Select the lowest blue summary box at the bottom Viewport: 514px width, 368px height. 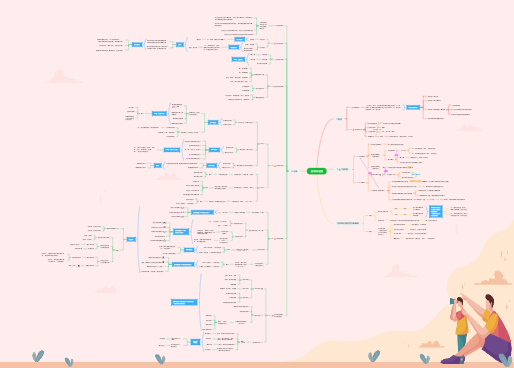tap(195, 342)
